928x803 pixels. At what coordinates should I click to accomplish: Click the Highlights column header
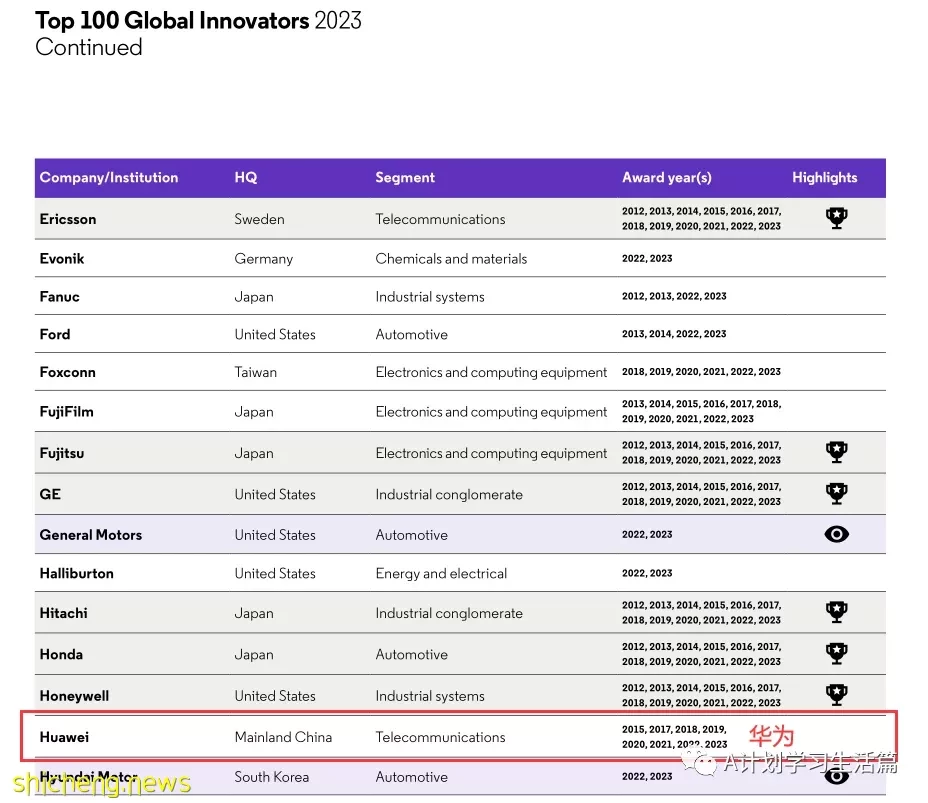pyautogui.click(x=824, y=178)
